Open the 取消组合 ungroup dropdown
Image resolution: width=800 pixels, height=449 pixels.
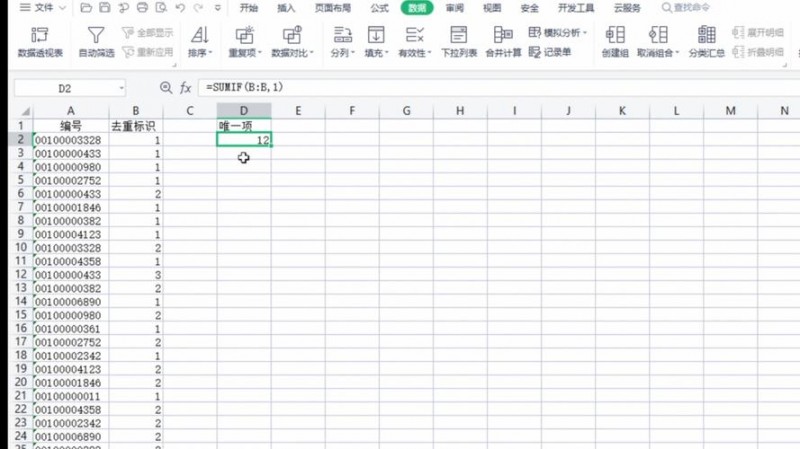pyautogui.click(x=658, y=42)
